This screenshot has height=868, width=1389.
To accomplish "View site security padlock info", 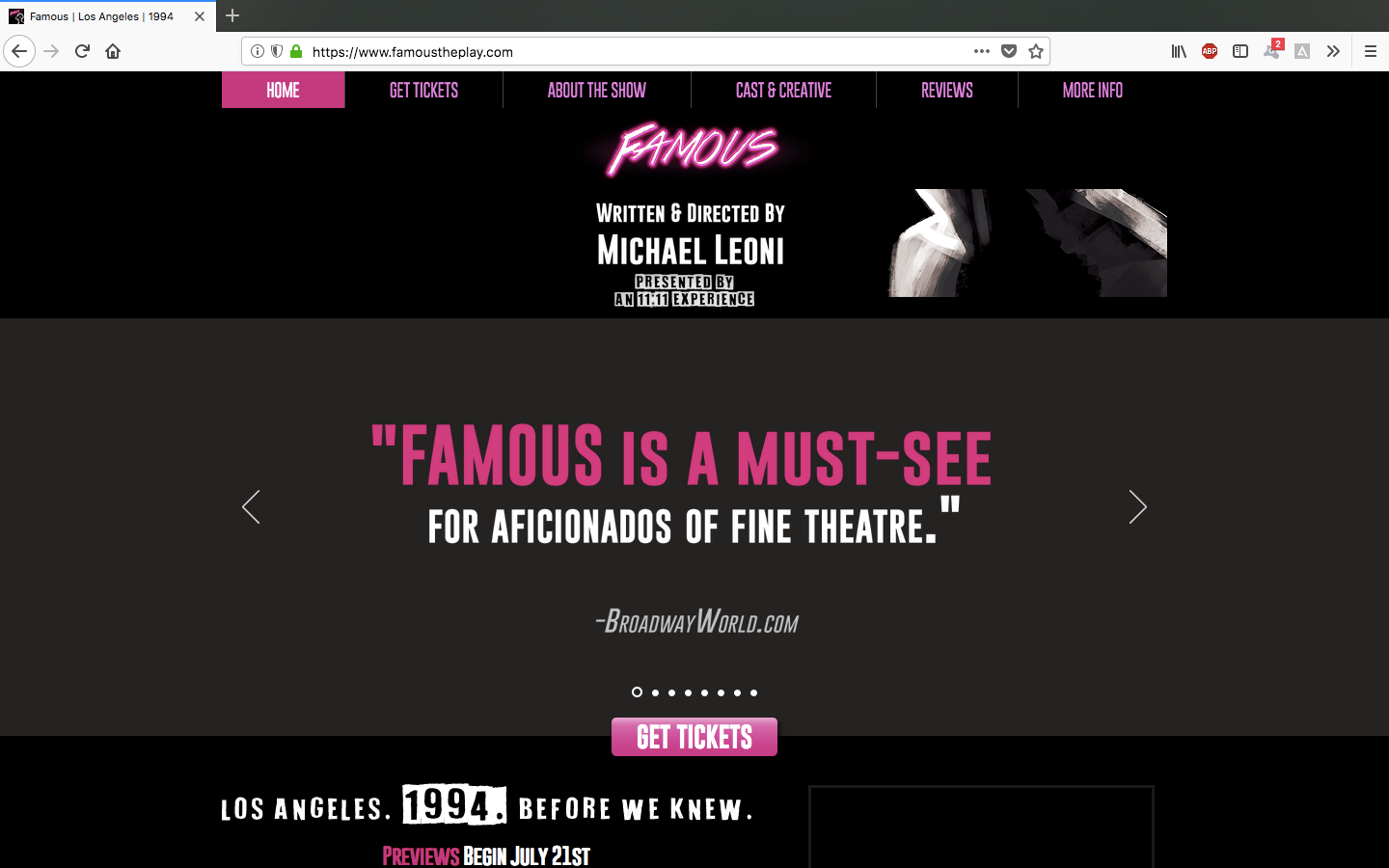I will coord(296,51).
